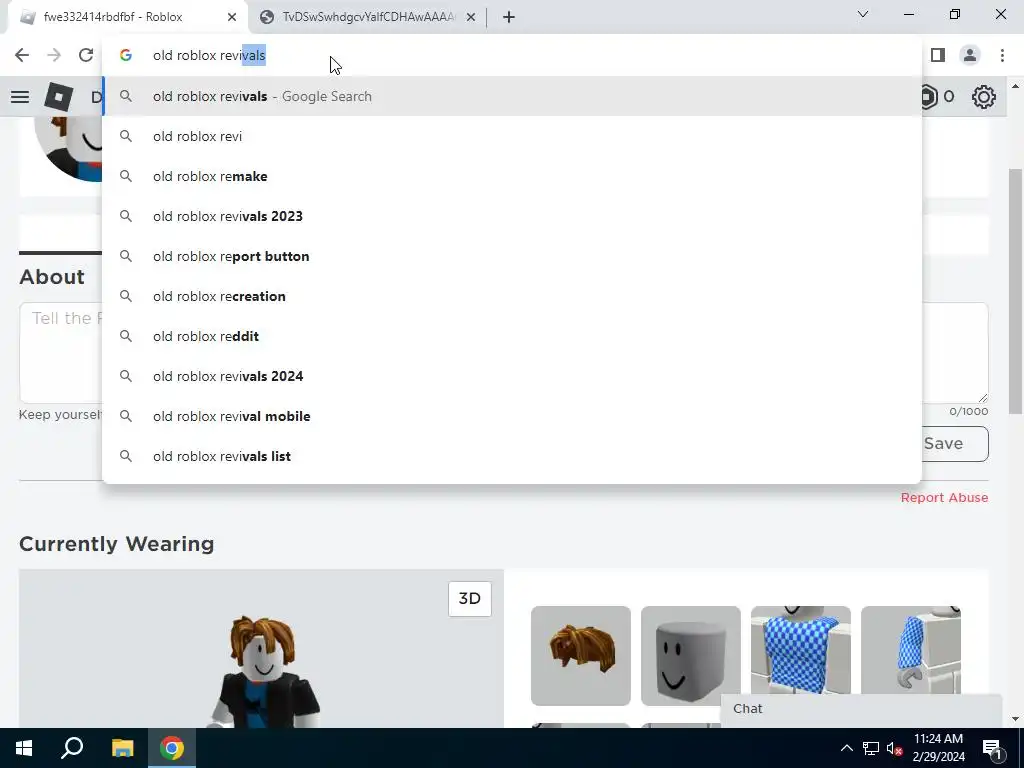Select the 'old roblox revivals 2024' suggestion

coord(512,376)
